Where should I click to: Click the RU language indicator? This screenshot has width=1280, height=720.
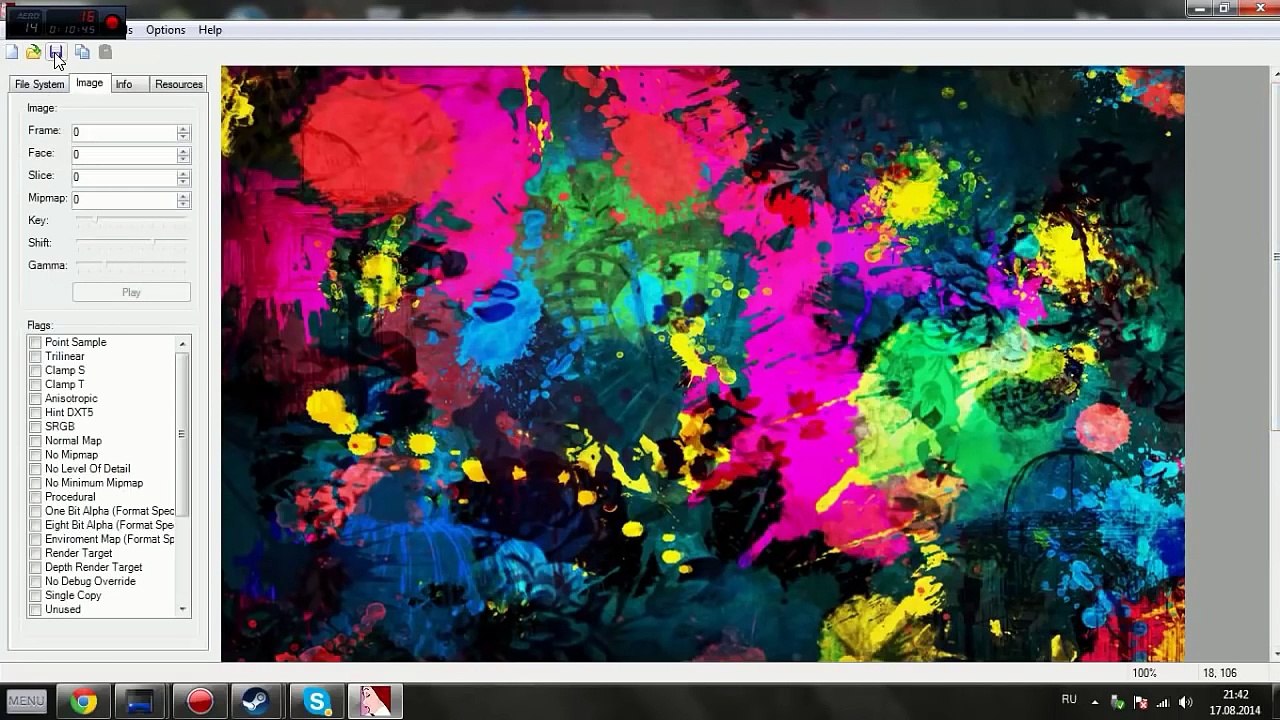[x=1069, y=700]
